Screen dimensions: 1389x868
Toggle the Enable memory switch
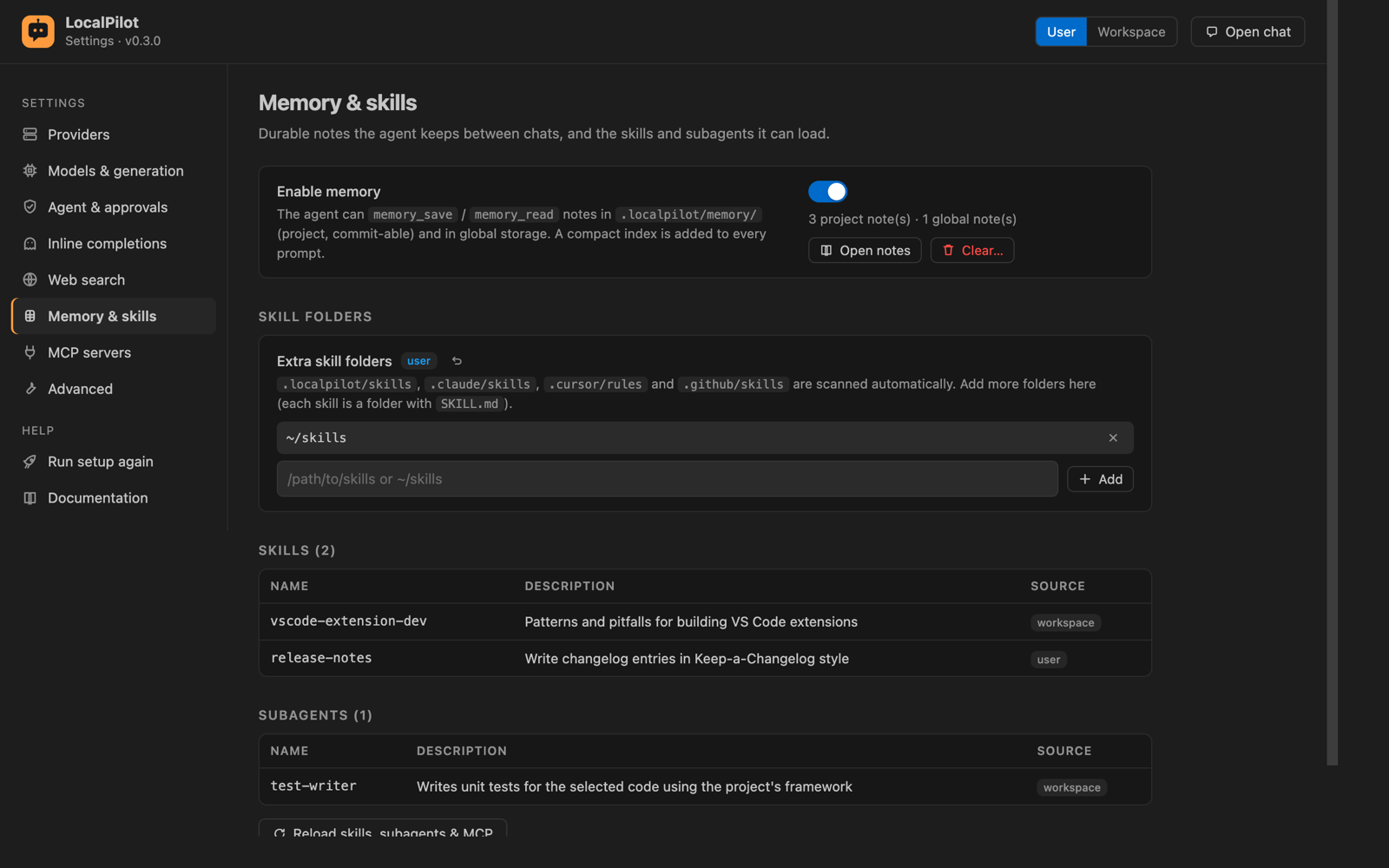point(827,191)
